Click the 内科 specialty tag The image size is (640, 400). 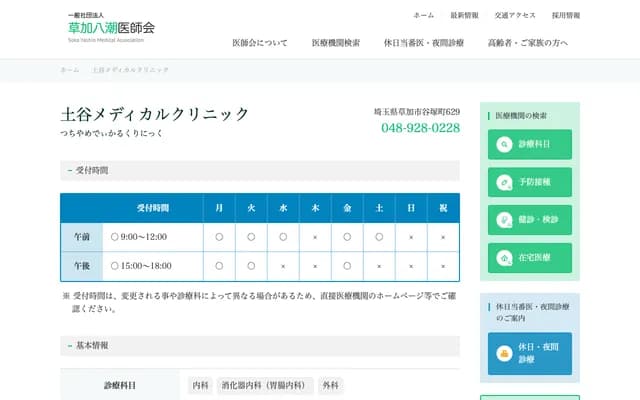click(200, 385)
